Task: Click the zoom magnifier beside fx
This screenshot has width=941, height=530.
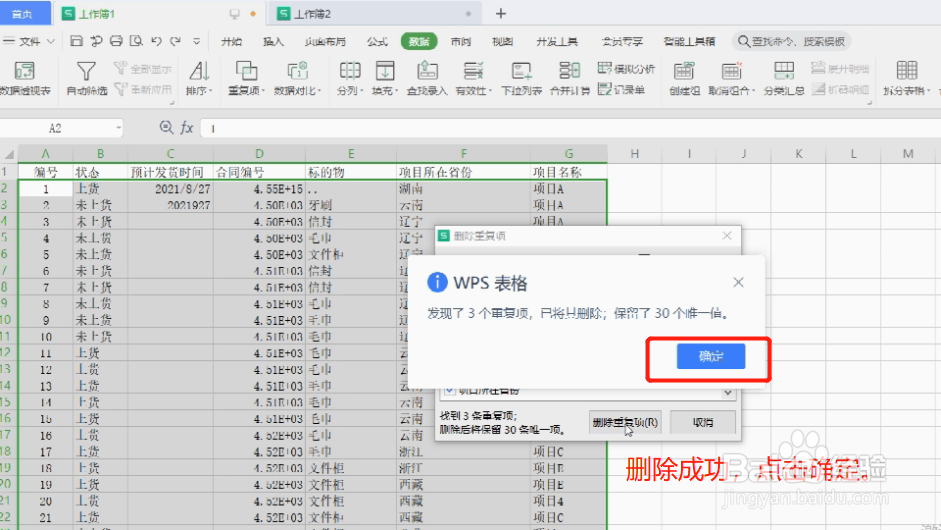Action: pos(166,127)
